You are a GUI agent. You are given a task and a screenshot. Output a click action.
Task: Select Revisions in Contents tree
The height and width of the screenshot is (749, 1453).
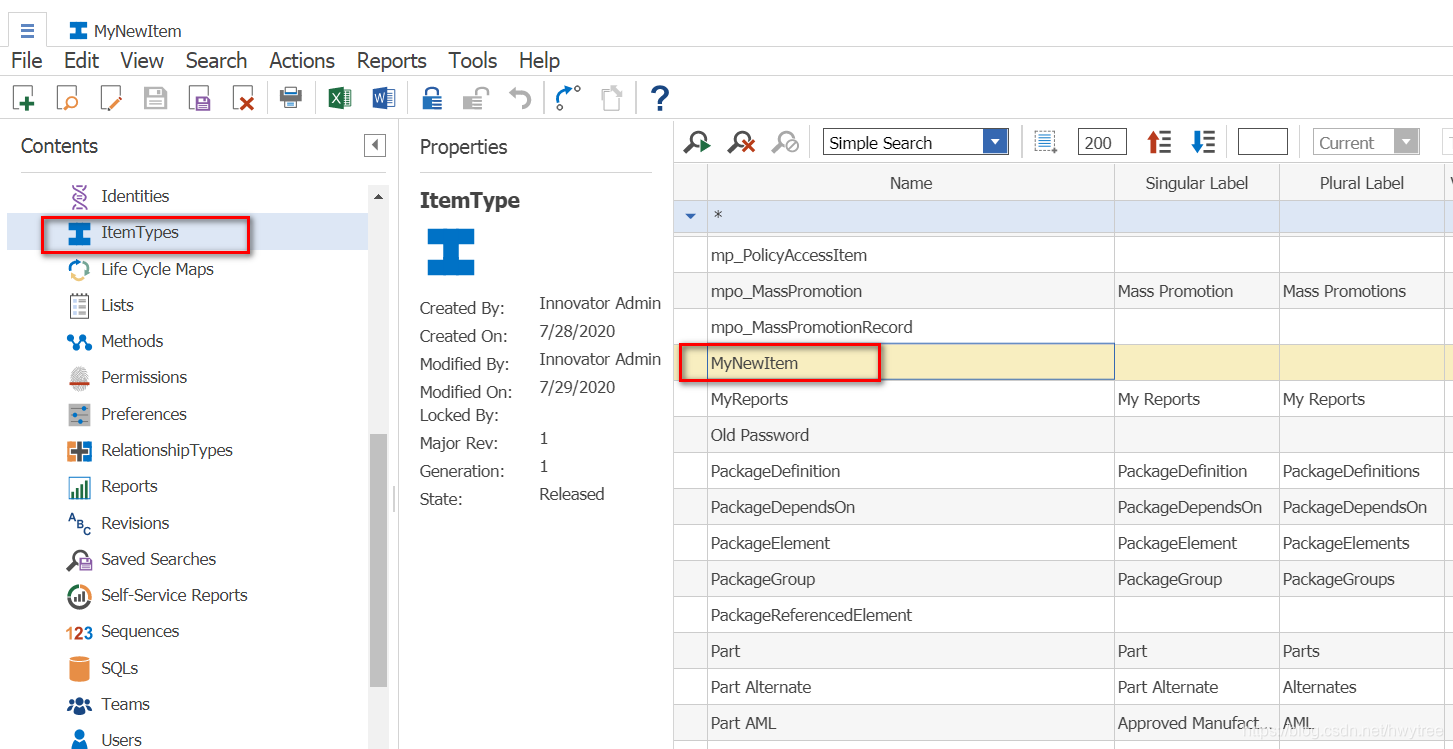[135, 523]
